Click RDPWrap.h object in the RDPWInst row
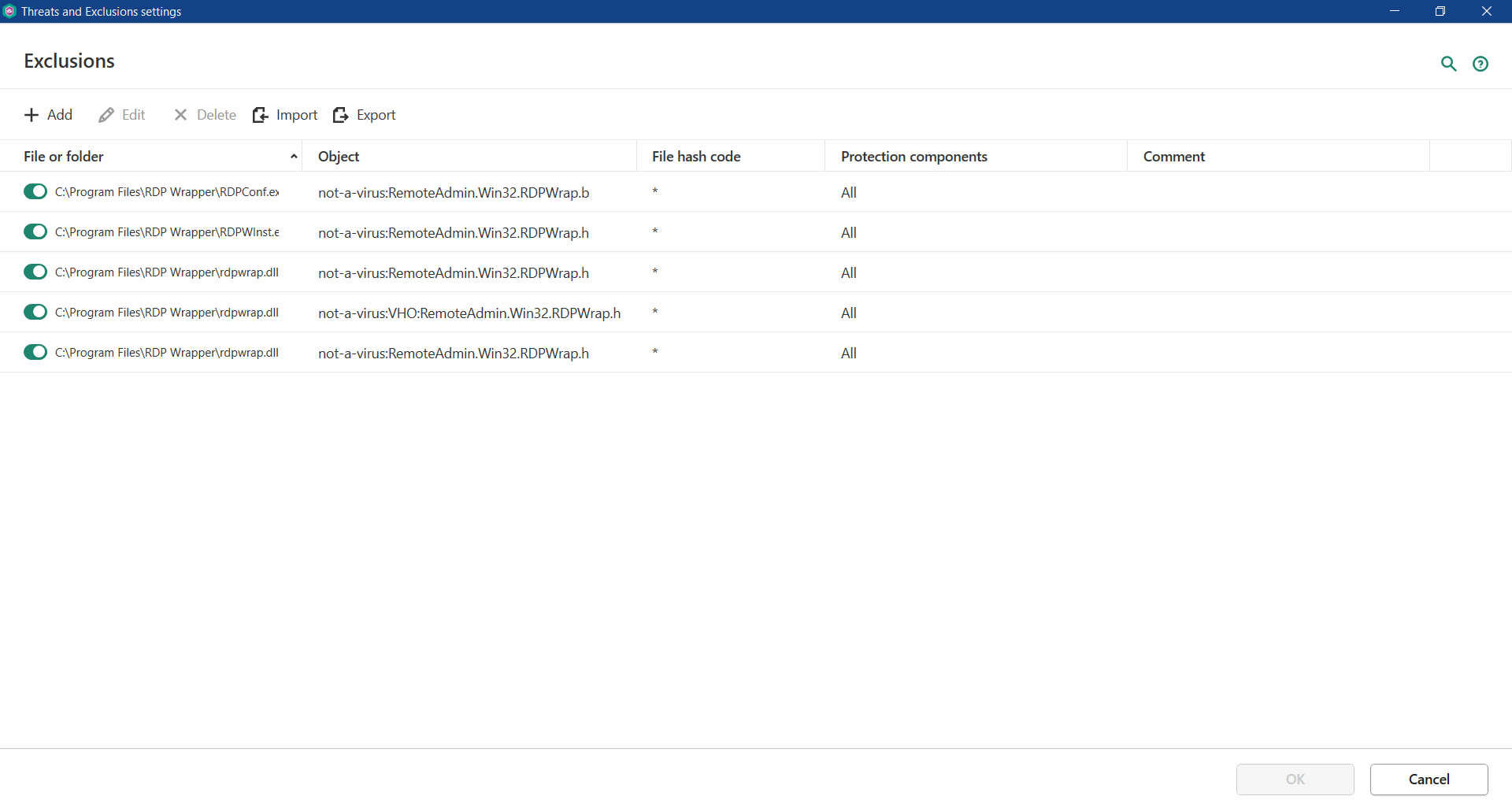This screenshot has width=1512, height=811. 454,232
